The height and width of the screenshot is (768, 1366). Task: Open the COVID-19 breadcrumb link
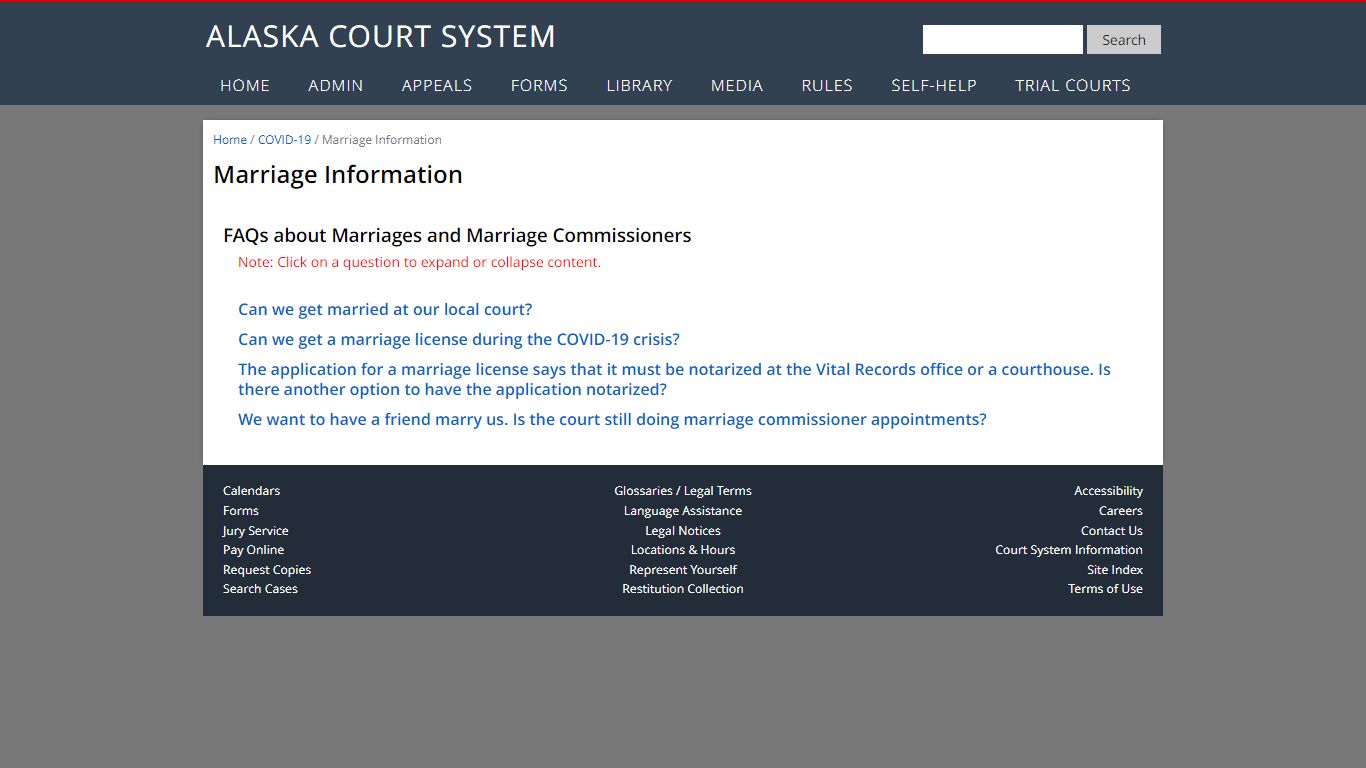point(284,140)
